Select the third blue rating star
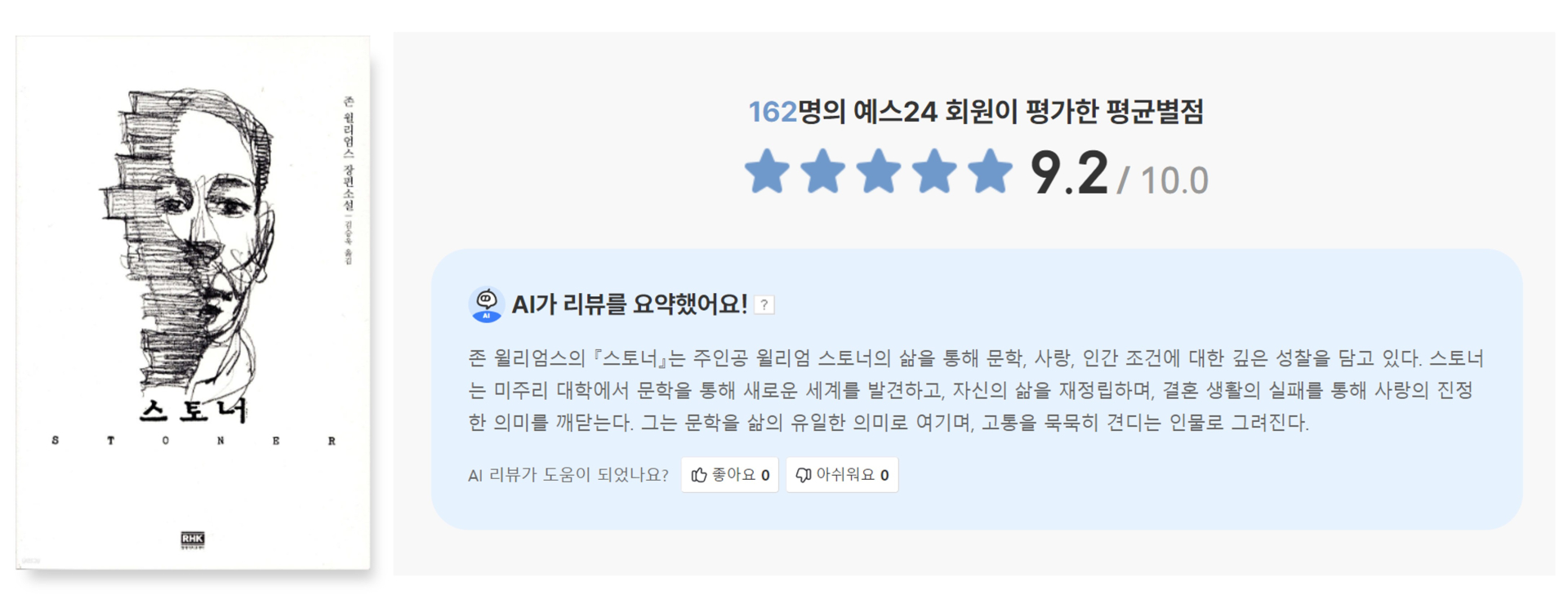The height and width of the screenshot is (608, 1568). [878, 171]
